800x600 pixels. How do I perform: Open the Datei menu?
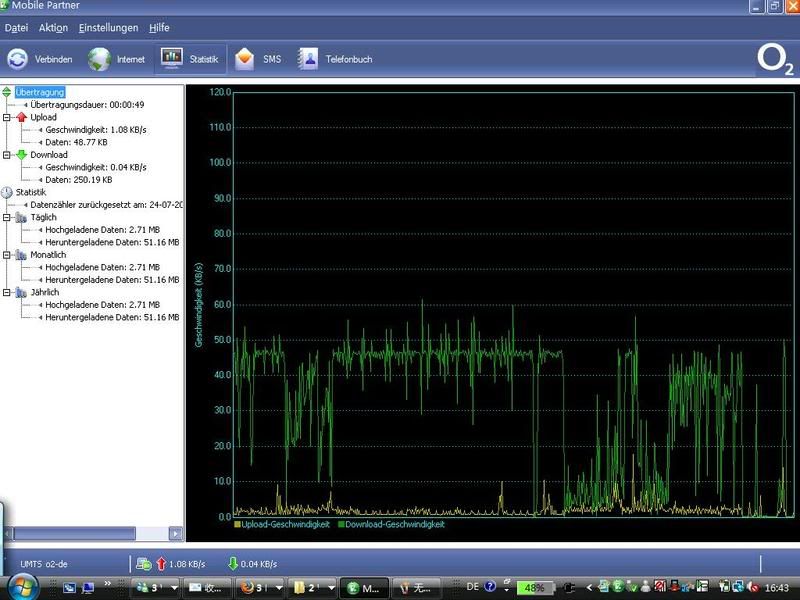pos(16,28)
